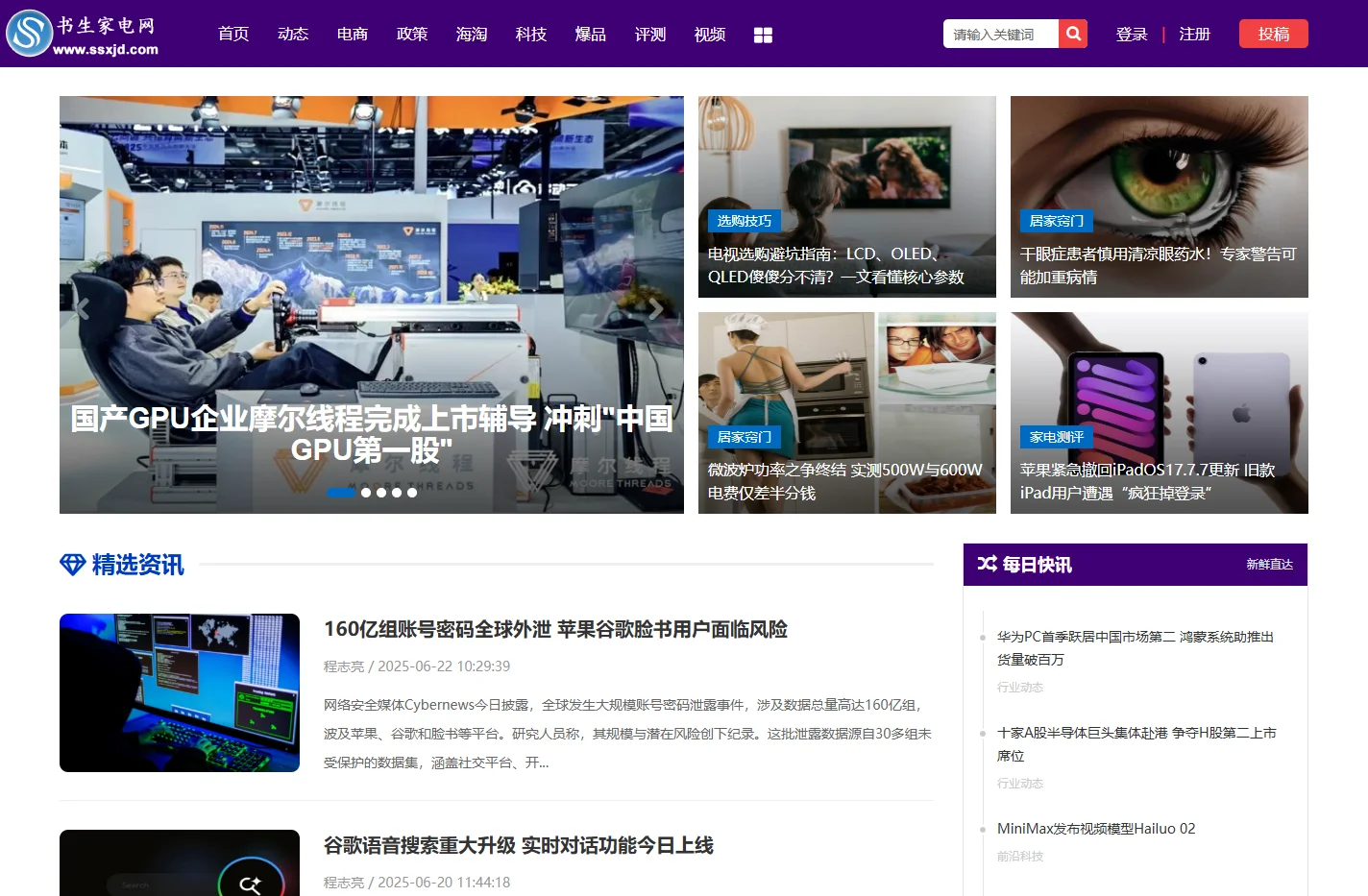This screenshot has width=1368, height=896.
Task: Open the 动态 navigation item
Action: (293, 34)
